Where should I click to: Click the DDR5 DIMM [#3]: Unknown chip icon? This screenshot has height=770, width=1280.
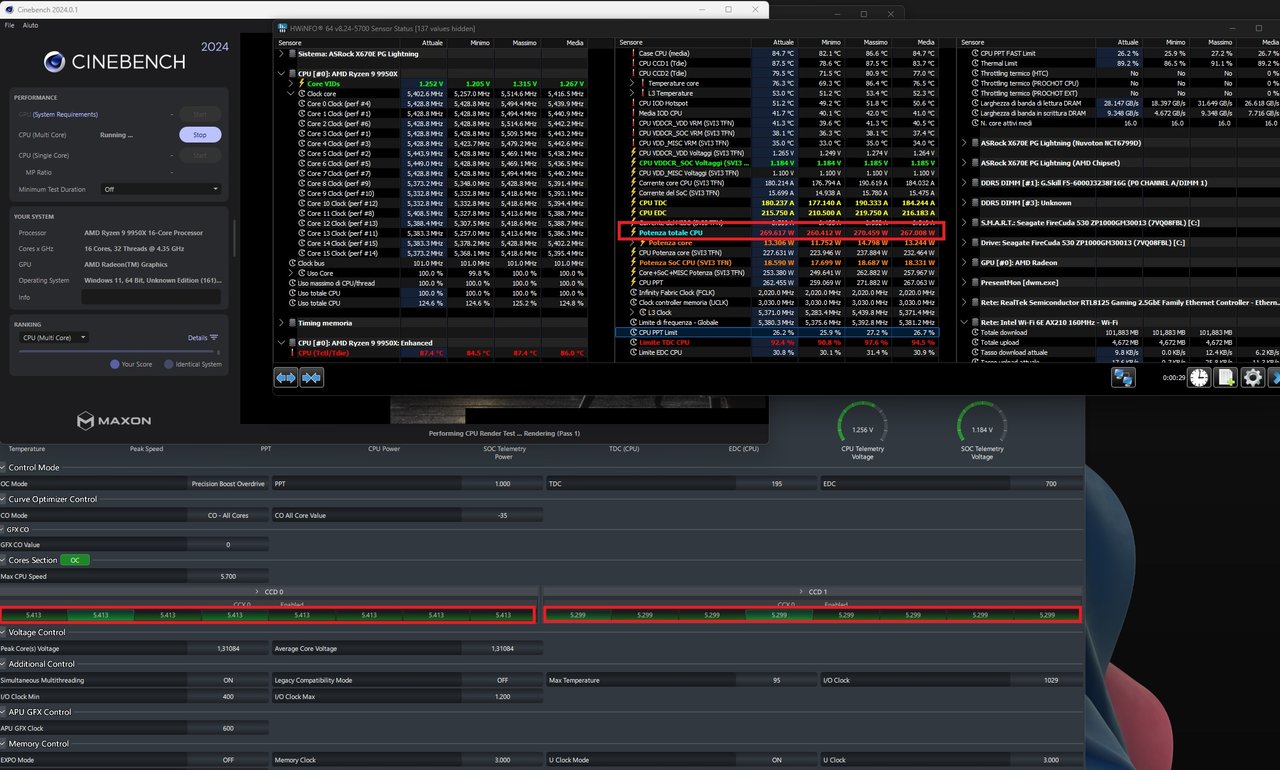click(x=975, y=202)
